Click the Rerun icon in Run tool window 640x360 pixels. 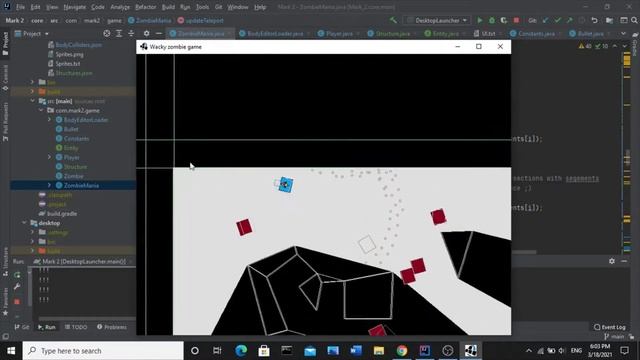pyautogui.click(x=17, y=275)
